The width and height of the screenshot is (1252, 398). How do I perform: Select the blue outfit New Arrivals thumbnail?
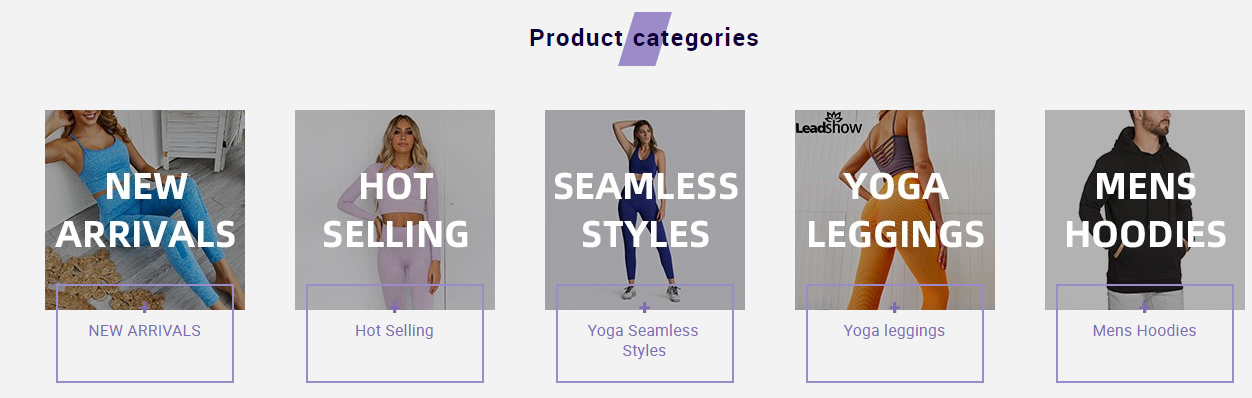click(145, 210)
